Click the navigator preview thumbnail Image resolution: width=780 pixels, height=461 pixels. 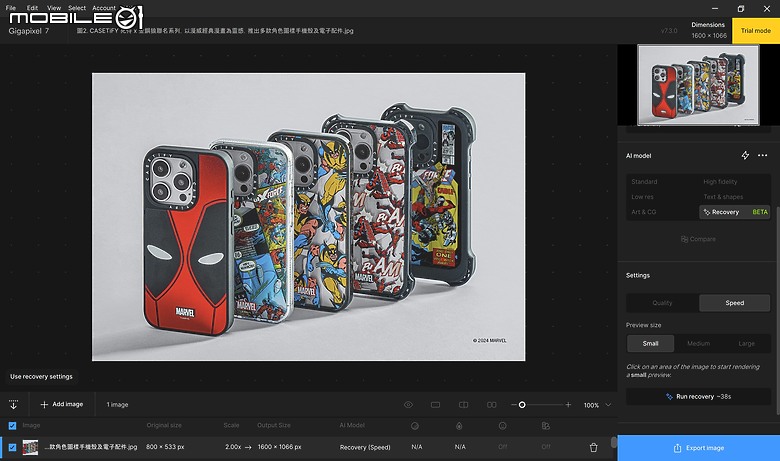coord(698,85)
